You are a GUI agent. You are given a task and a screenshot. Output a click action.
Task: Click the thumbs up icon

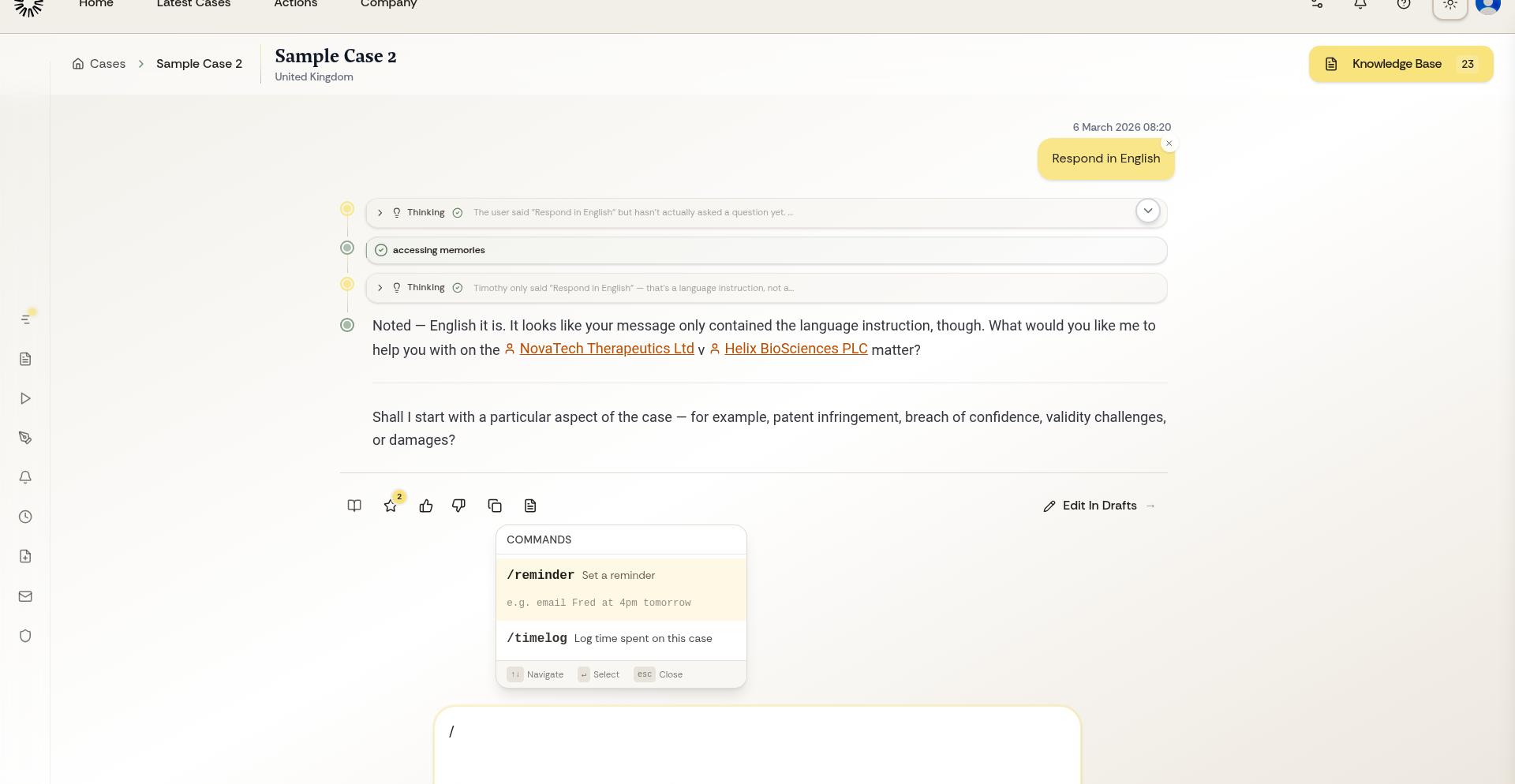coord(426,506)
